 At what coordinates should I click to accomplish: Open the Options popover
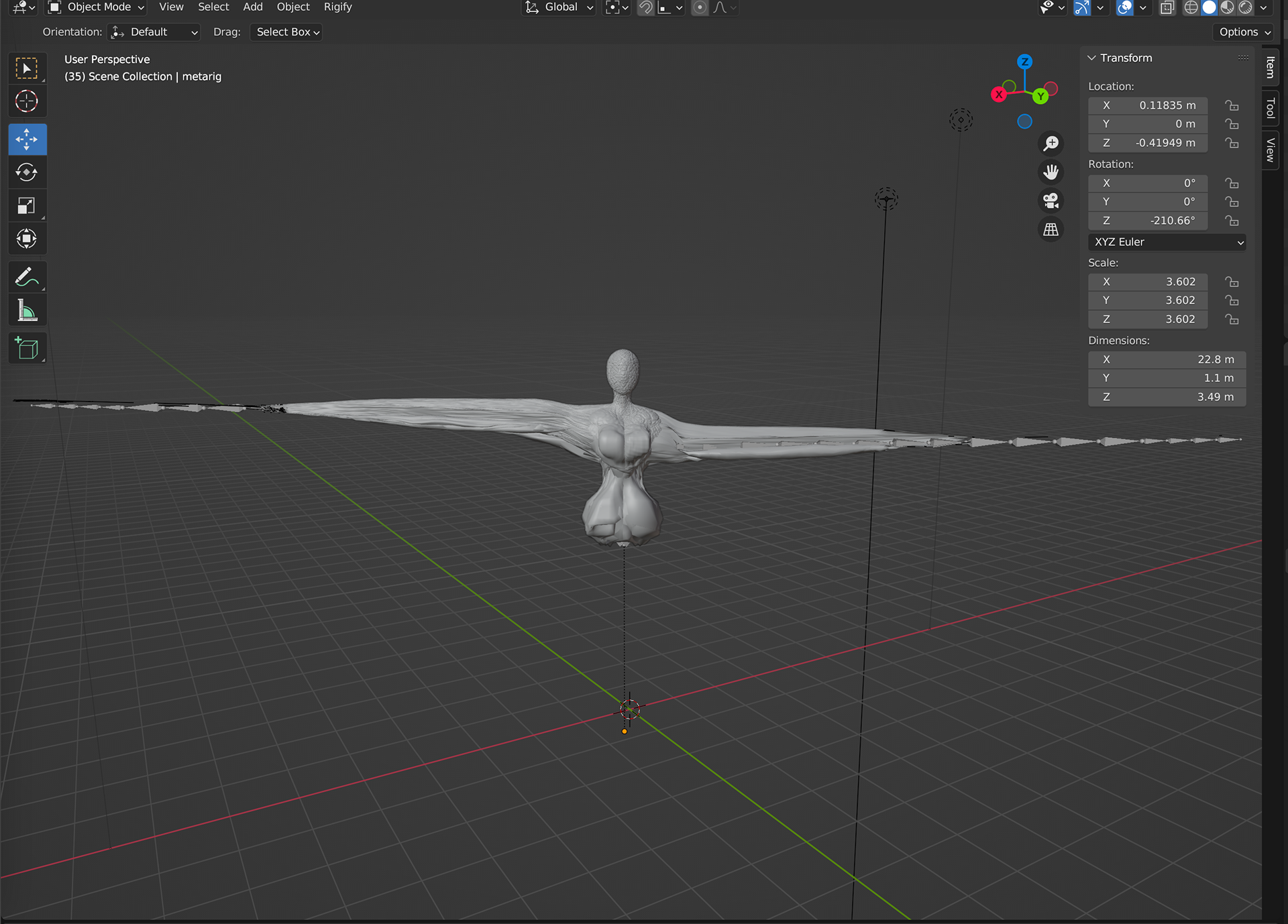click(x=1244, y=32)
